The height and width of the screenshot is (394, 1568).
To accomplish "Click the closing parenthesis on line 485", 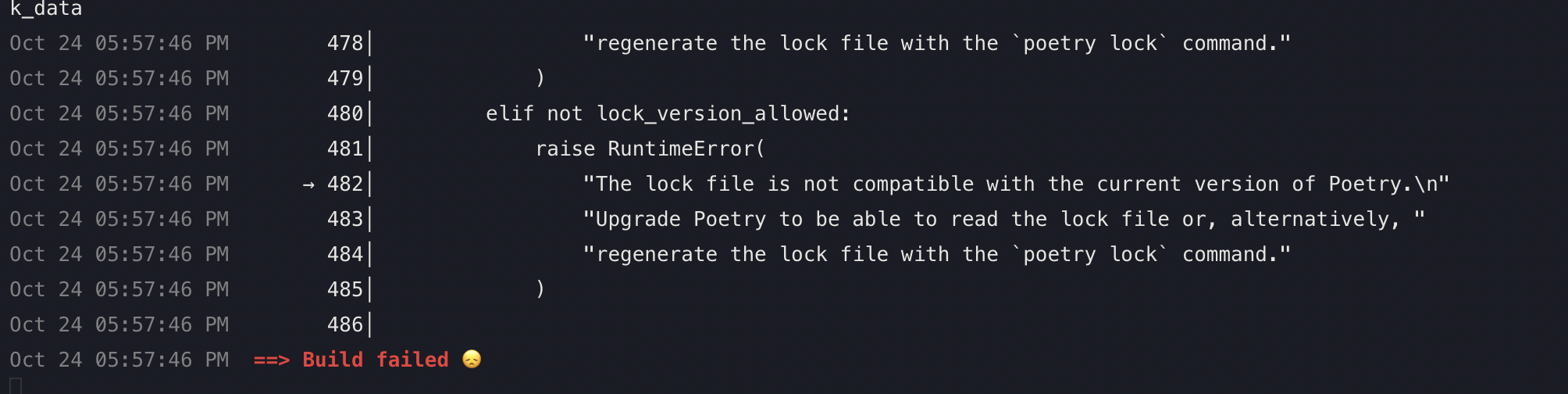I will pos(540,289).
